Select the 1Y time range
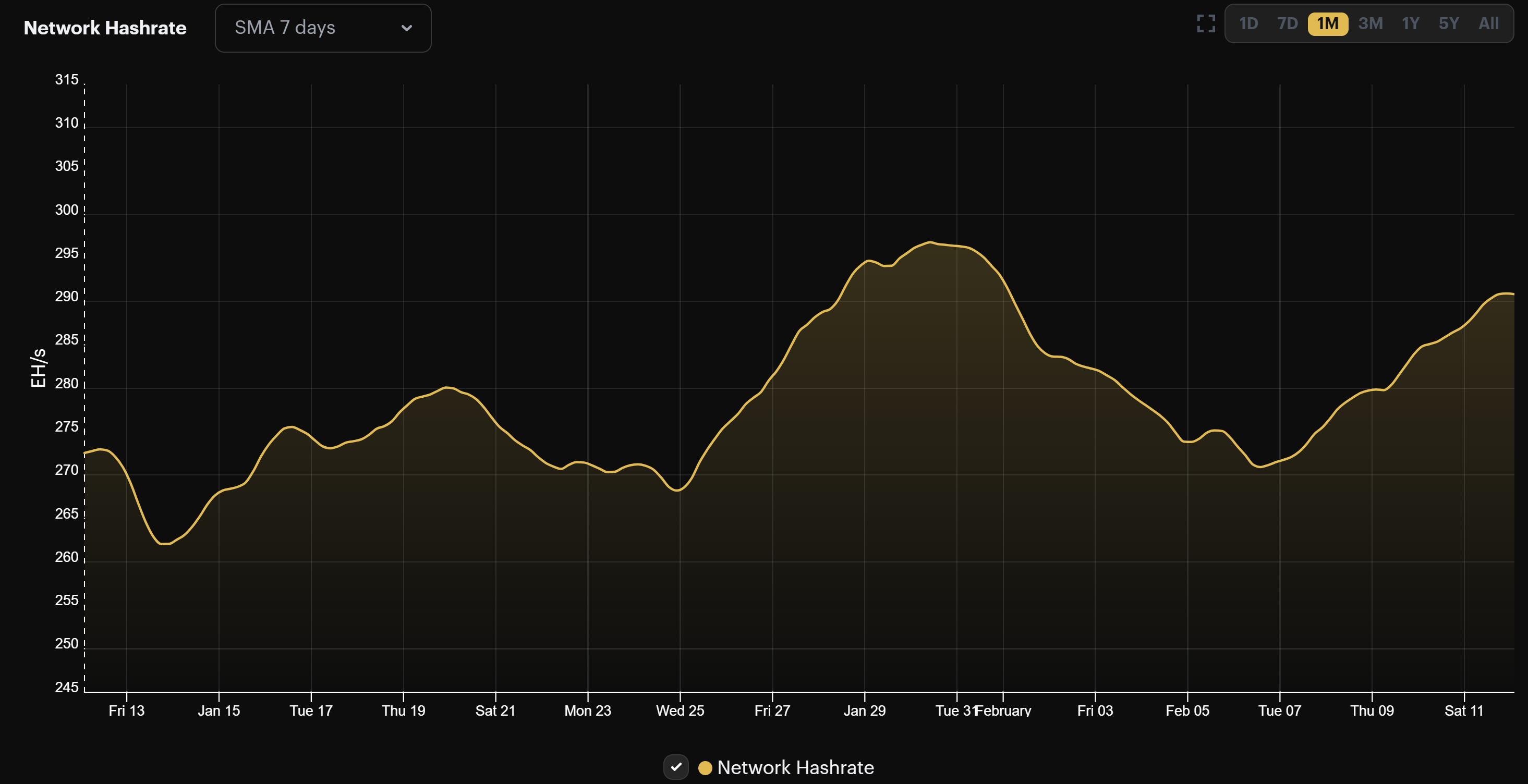Image resolution: width=1528 pixels, height=784 pixels. (x=1411, y=24)
